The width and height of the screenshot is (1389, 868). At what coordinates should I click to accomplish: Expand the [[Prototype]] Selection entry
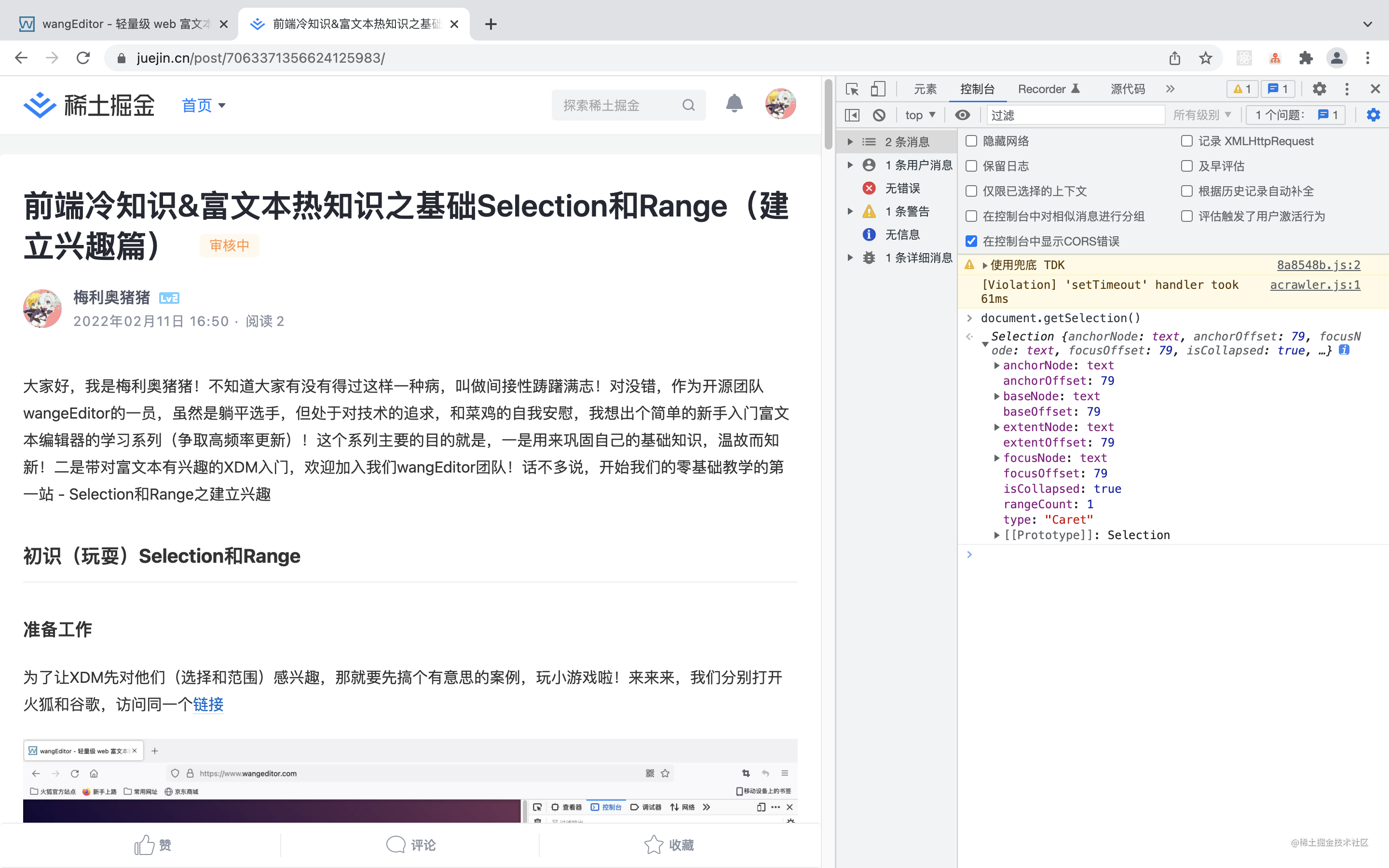coord(997,535)
